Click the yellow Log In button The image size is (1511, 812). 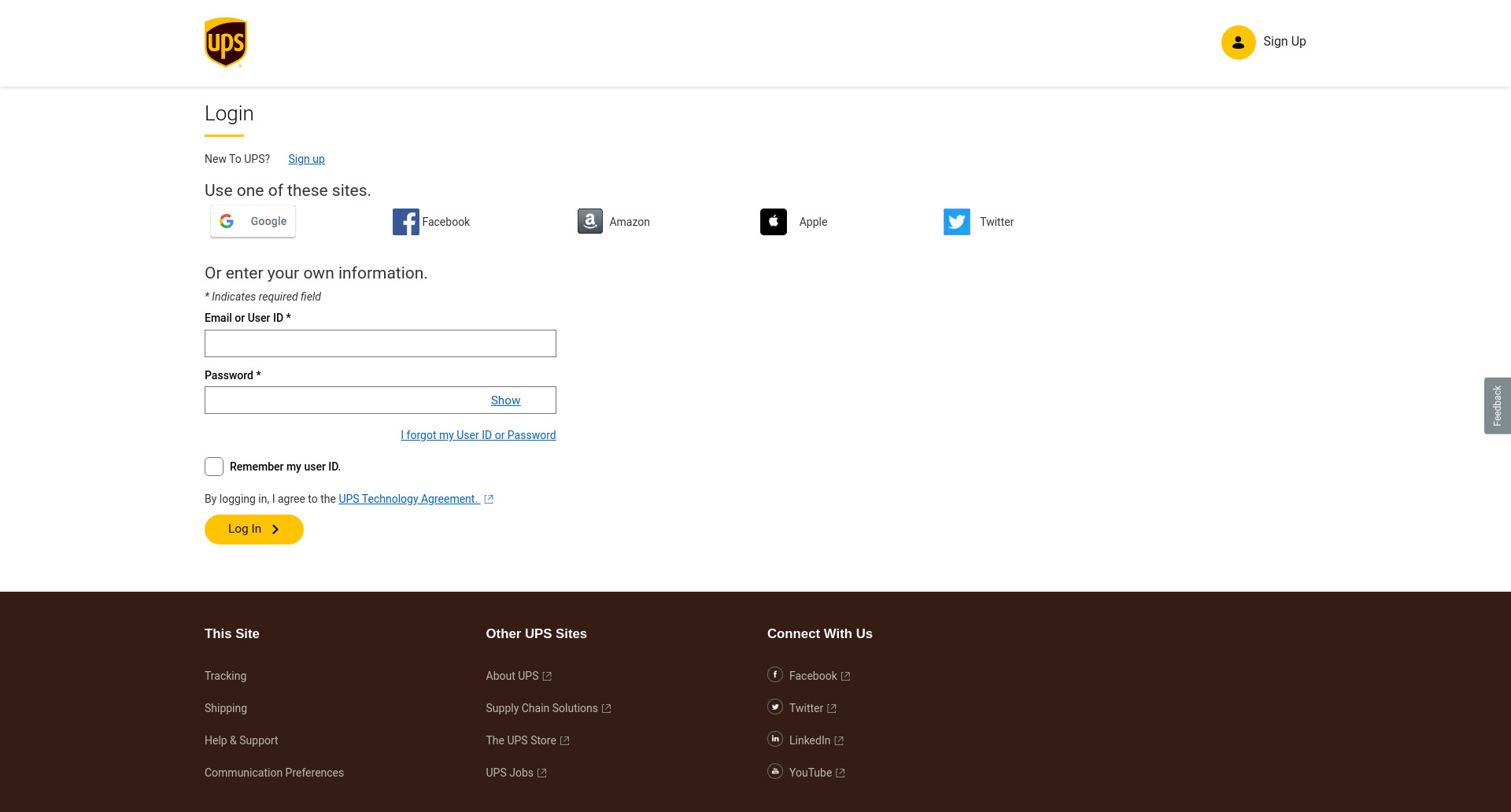point(254,530)
